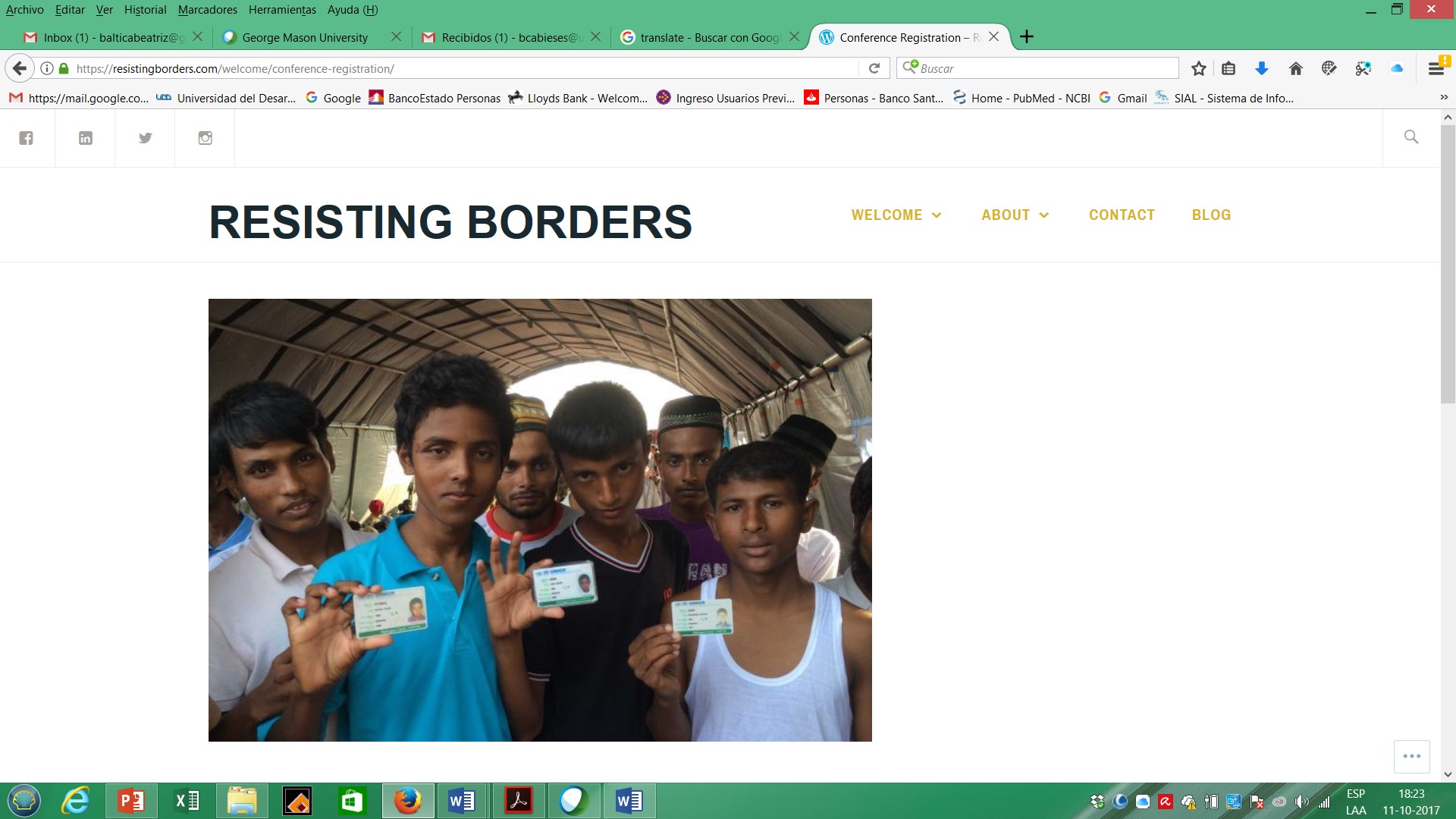Open the Historial menu

click(145, 10)
